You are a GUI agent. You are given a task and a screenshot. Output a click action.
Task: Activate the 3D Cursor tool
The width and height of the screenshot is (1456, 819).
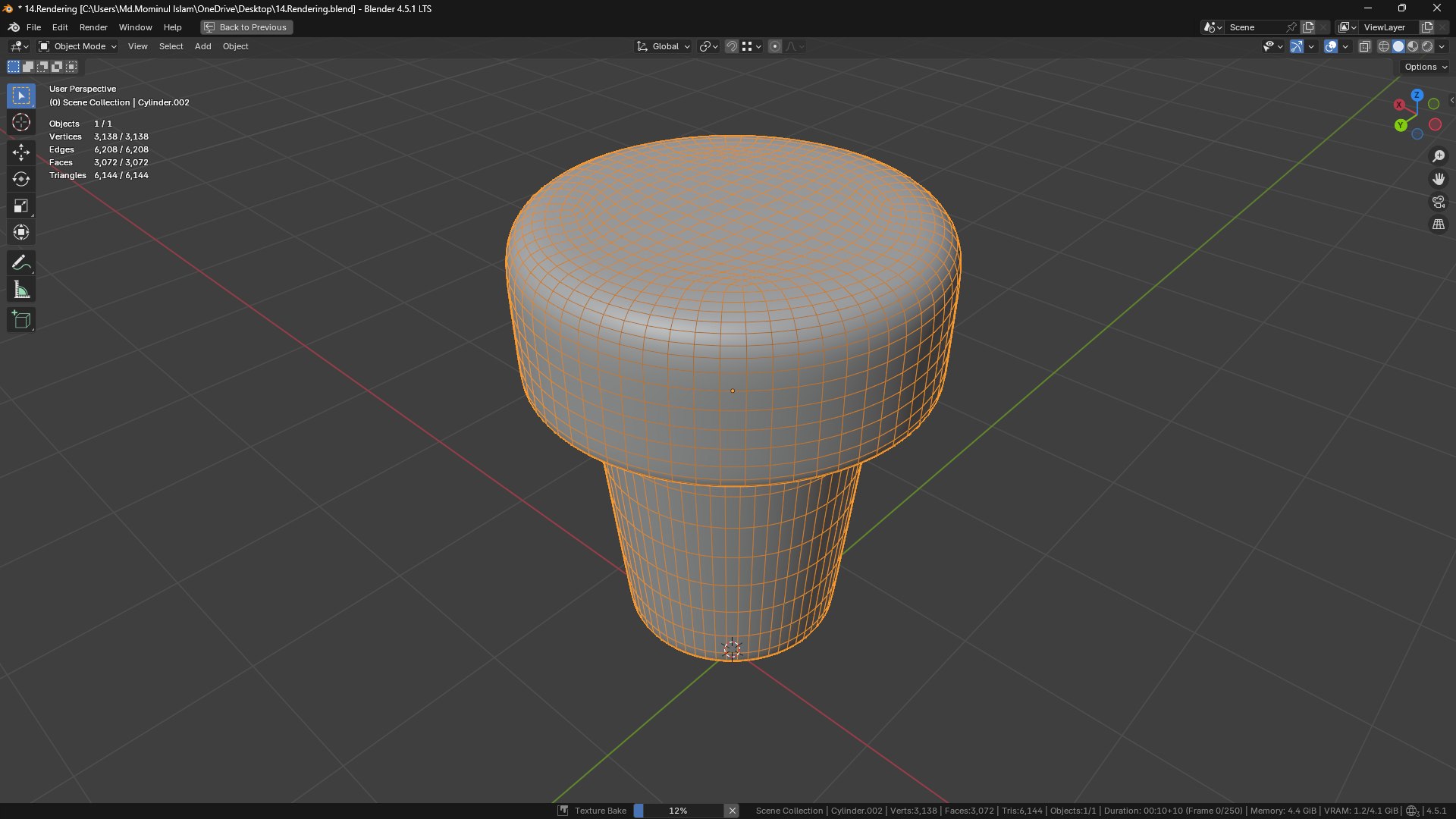coord(21,122)
